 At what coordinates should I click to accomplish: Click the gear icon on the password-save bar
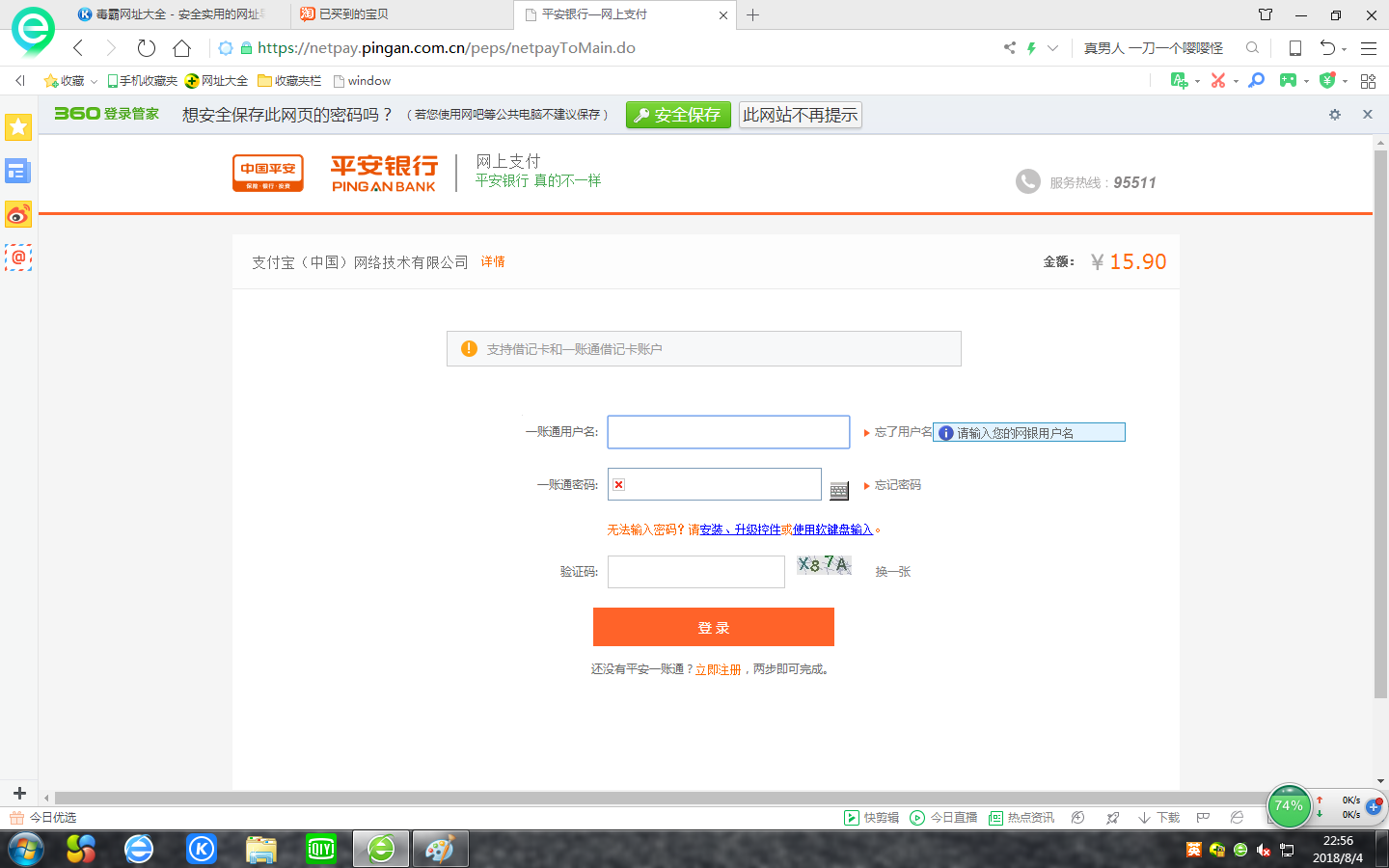[1335, 114]
